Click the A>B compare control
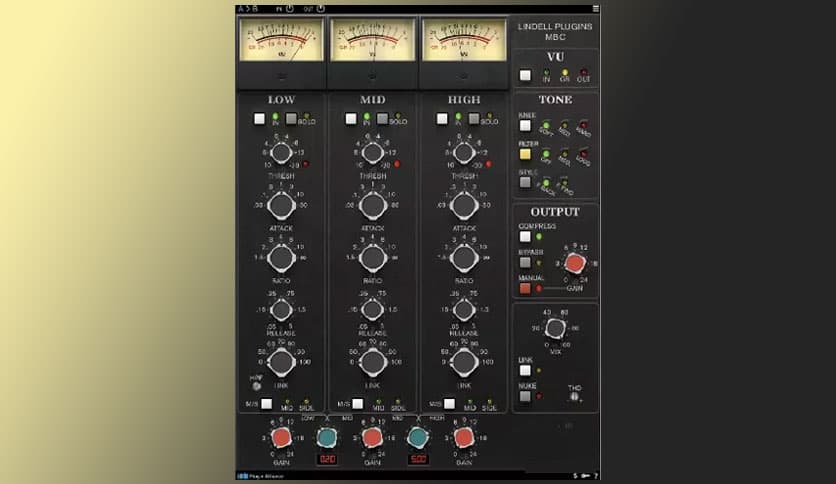The width and height of the screenshot is (836, 484). tap(247, 9)
